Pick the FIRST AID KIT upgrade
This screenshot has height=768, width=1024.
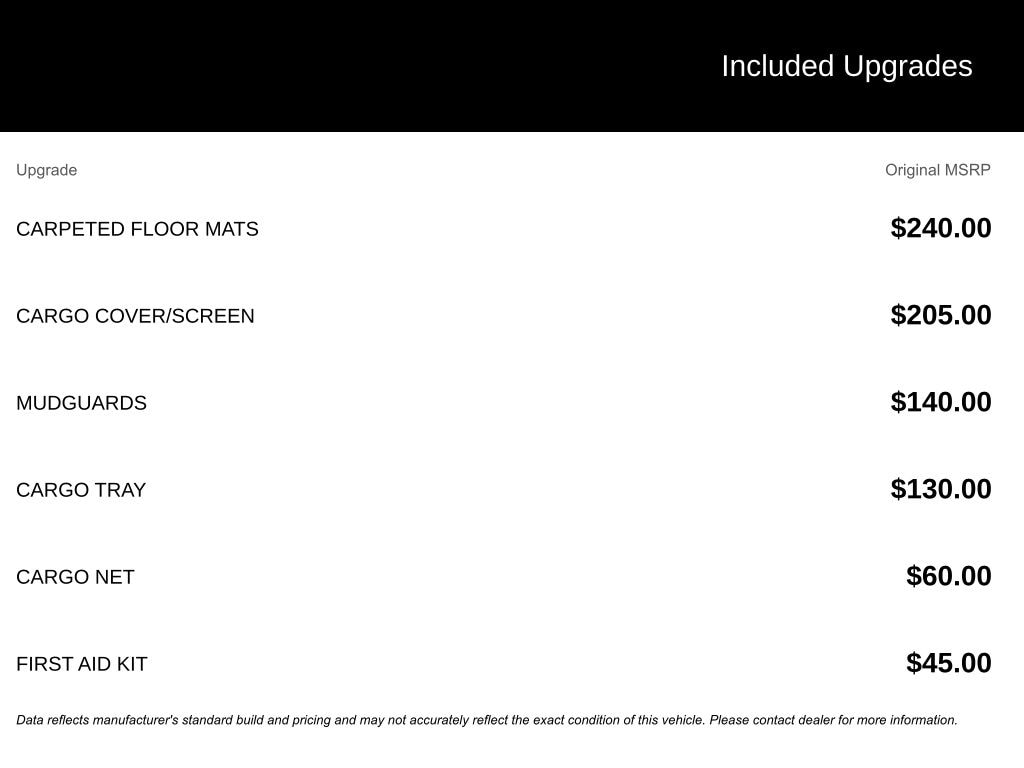tap(81, 664)
